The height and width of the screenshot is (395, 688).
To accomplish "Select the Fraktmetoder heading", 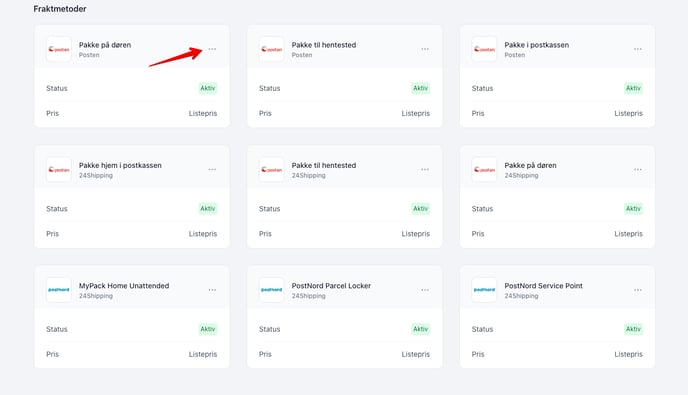I will tap(60, 9).
